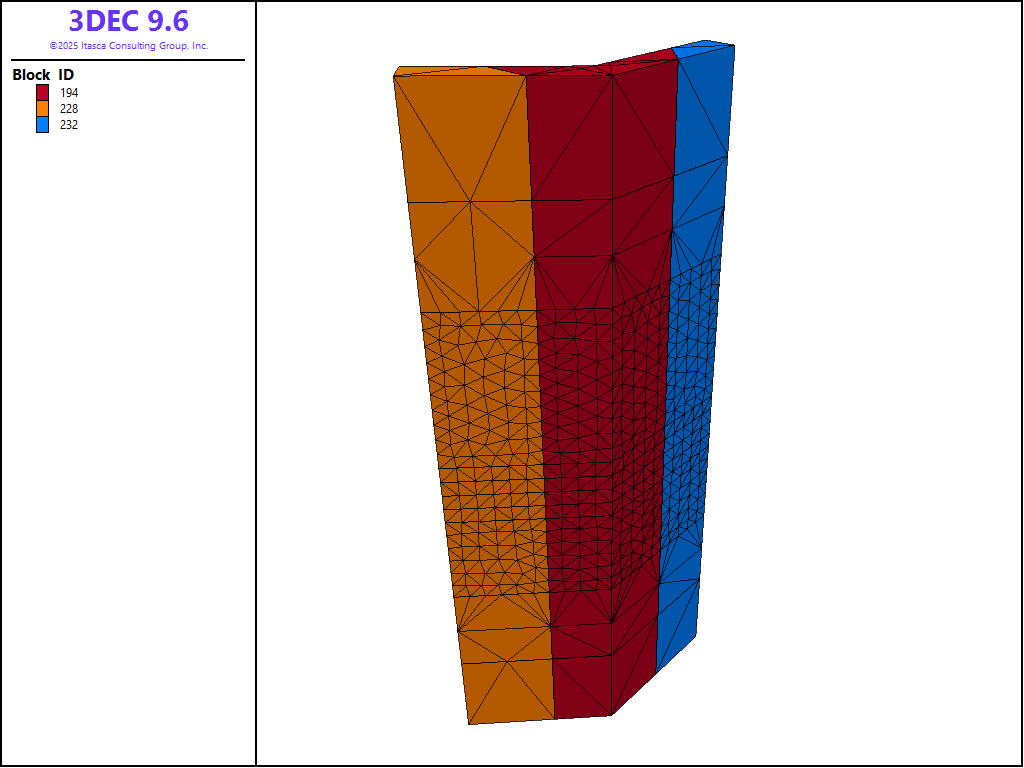Click the 232 legend label
Image resolution: width=1024 pixels, height=768 pixels.
point(69,125)
